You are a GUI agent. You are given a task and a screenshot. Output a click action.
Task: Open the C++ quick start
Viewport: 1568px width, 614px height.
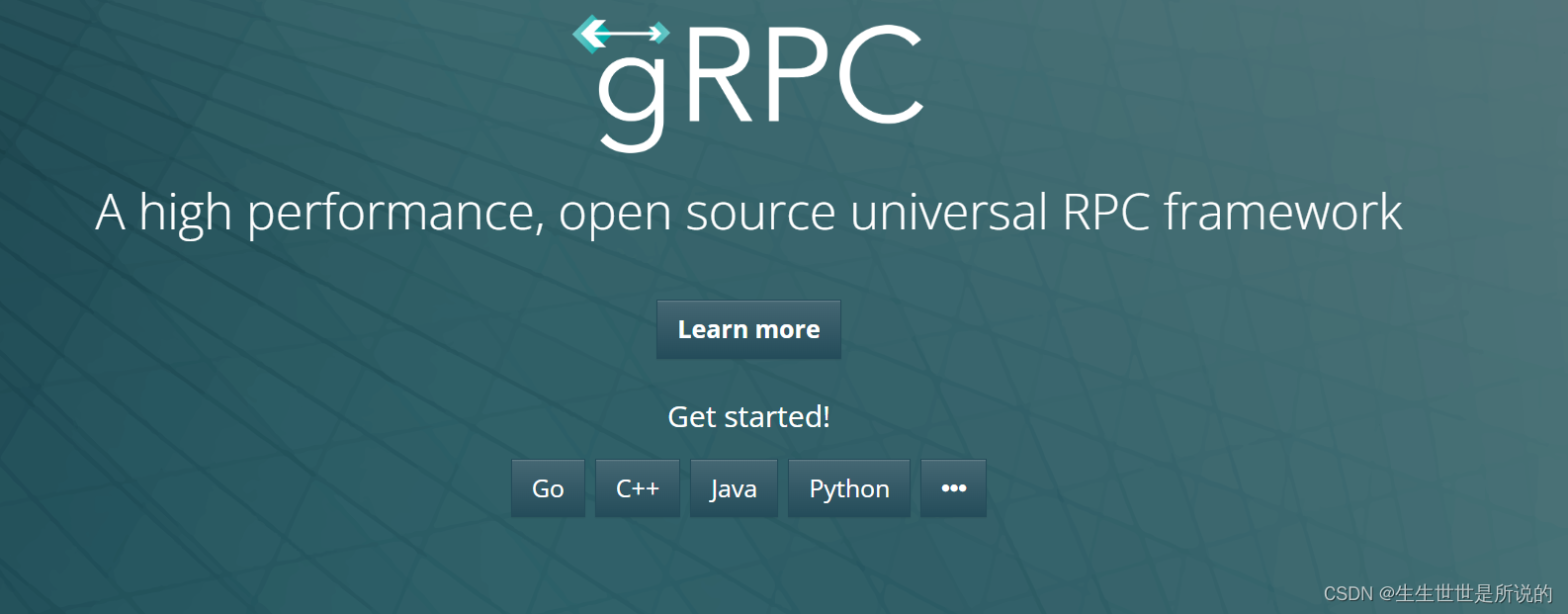point(638,488)
